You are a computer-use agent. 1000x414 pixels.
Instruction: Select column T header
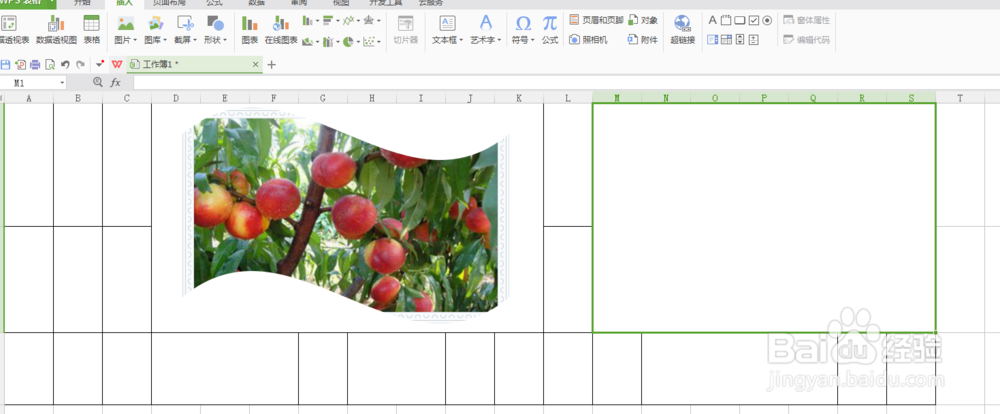(960, 98)
